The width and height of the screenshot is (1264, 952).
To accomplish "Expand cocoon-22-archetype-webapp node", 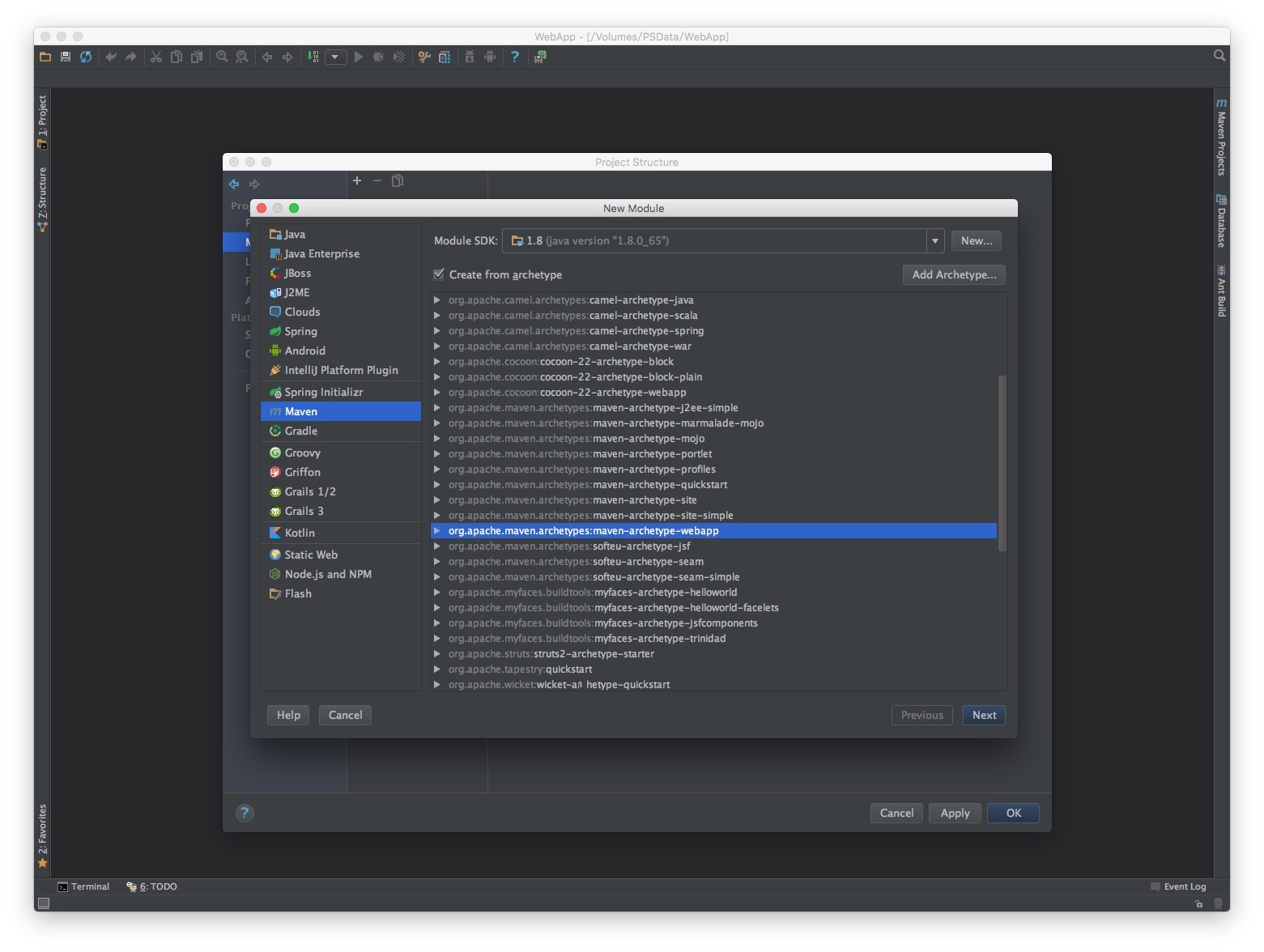I will click(437, 392).
